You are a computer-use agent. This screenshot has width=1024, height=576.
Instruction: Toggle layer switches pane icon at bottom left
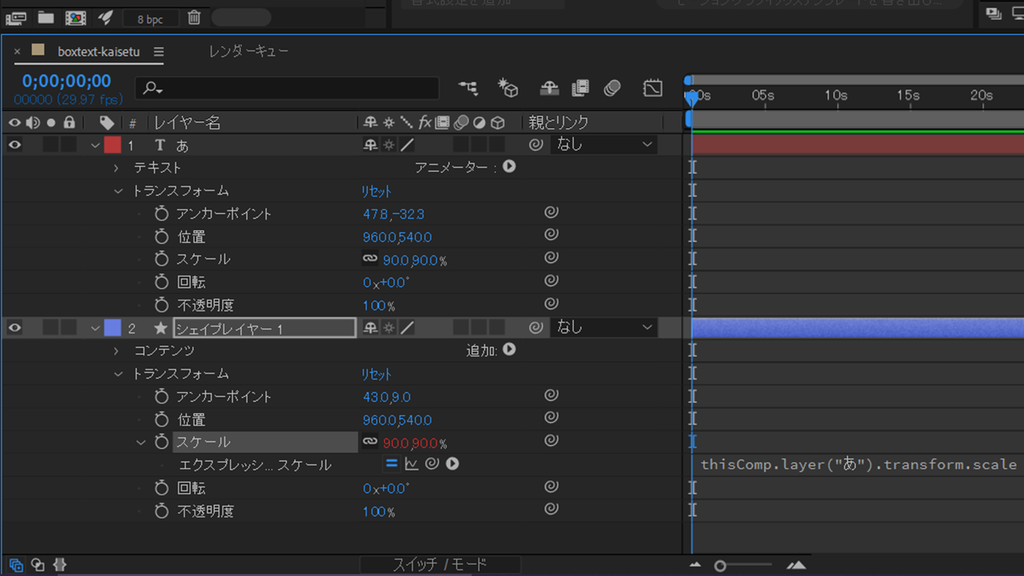(16, 565)
